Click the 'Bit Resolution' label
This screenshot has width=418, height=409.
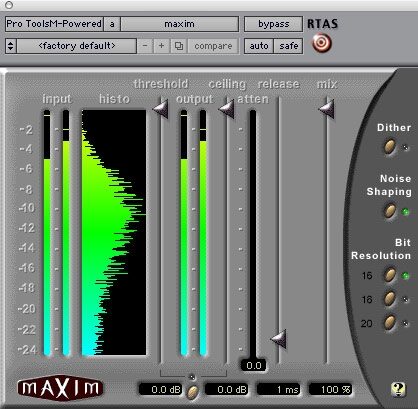tap(381, 249)
